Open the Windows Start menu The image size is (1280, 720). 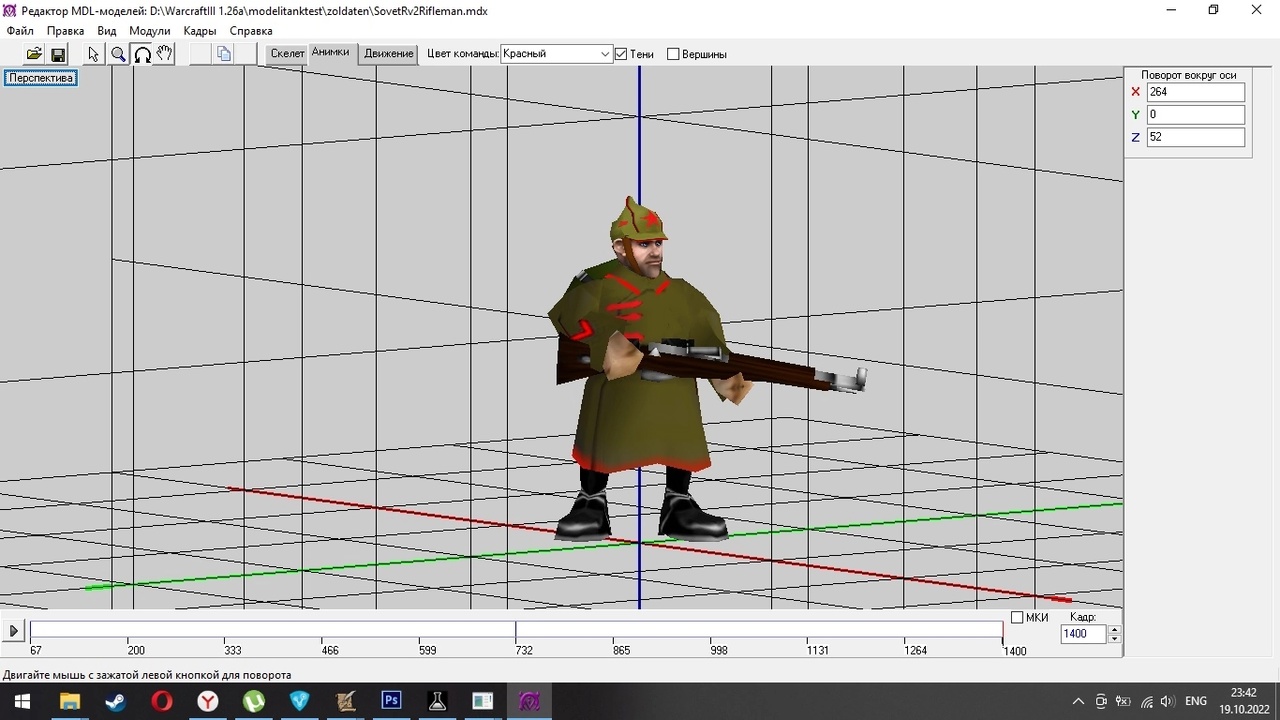(x=22, y=701)
